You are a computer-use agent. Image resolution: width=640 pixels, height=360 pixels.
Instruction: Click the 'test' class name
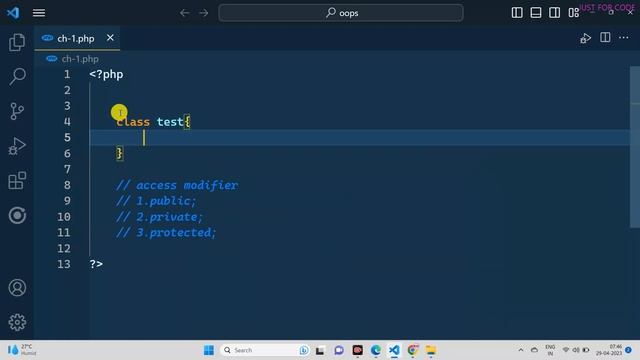coord(170,122)
